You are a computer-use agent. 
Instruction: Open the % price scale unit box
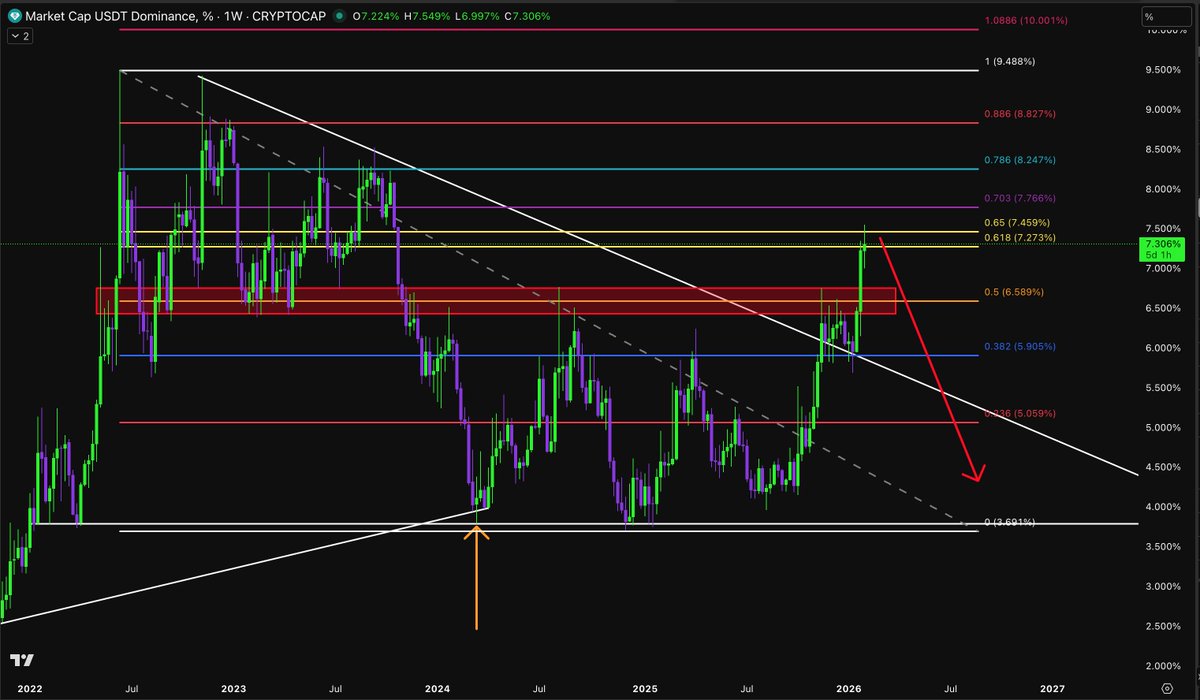click(1166, 17)
